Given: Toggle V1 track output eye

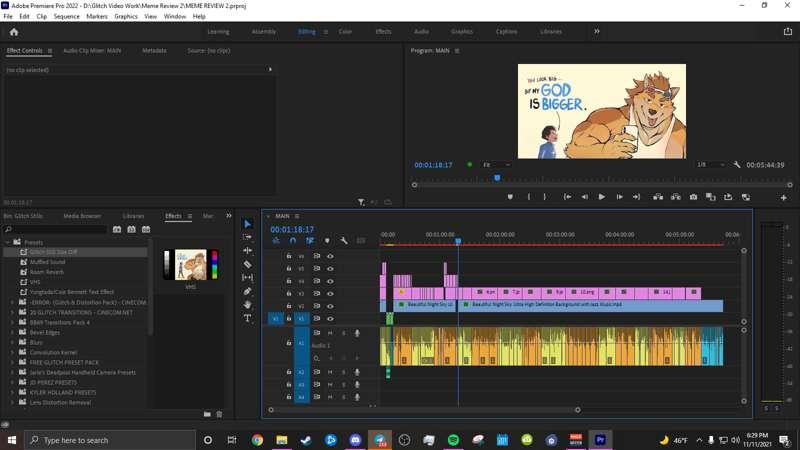Looking at the screenshot, I should tap(330, 318).
